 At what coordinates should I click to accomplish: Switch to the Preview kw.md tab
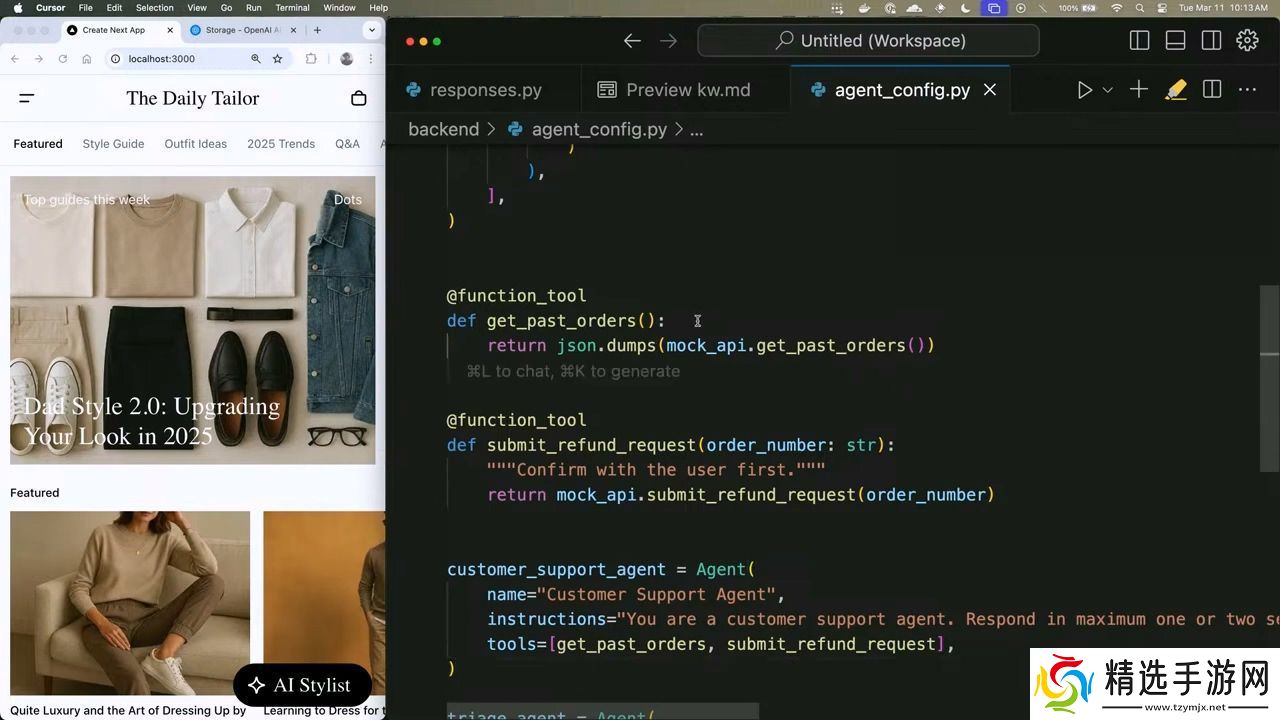click(x=674, y=90)
